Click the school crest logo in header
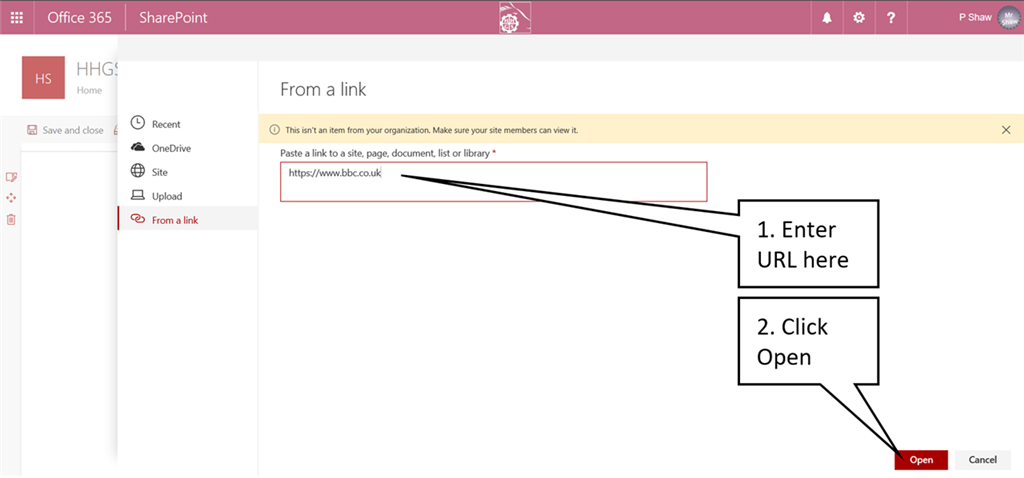The image size is (1024, 478). click(514, 18)
